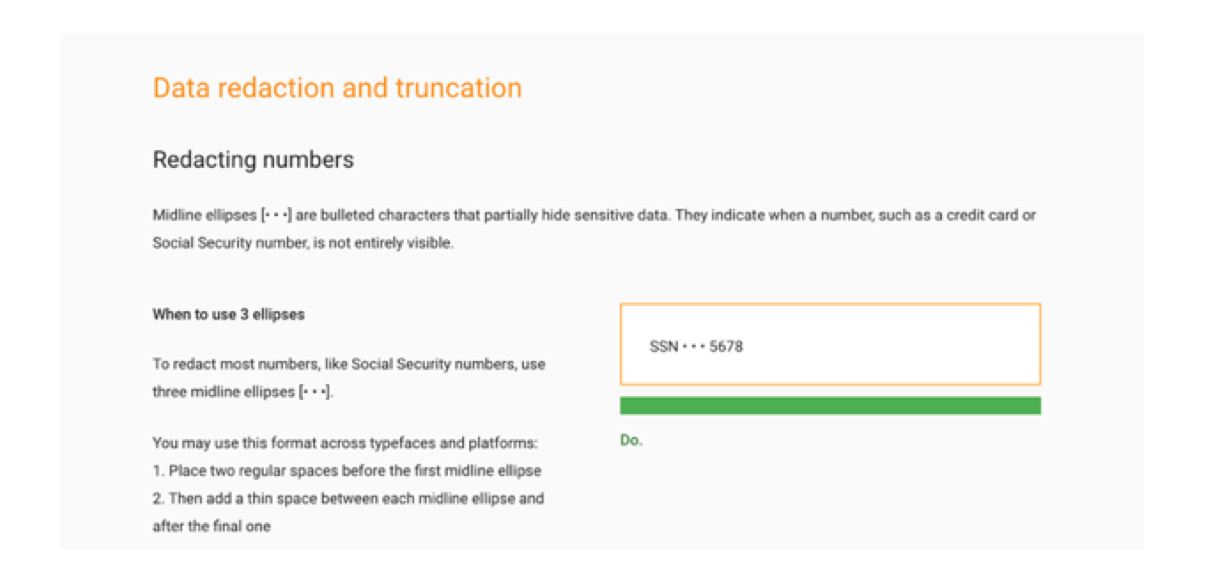Click the green bar under the example
1206x580 pixels.
(x=830, y=405)
